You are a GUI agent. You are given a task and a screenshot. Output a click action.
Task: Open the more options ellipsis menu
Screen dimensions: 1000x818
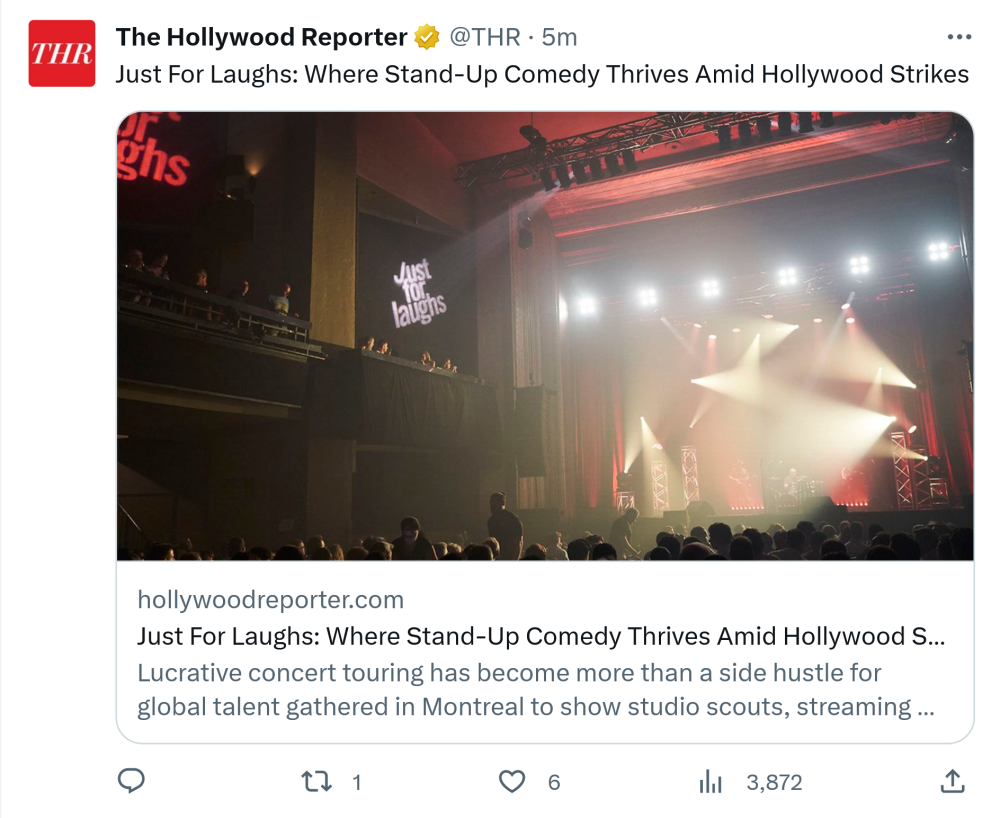pos(958,38)
